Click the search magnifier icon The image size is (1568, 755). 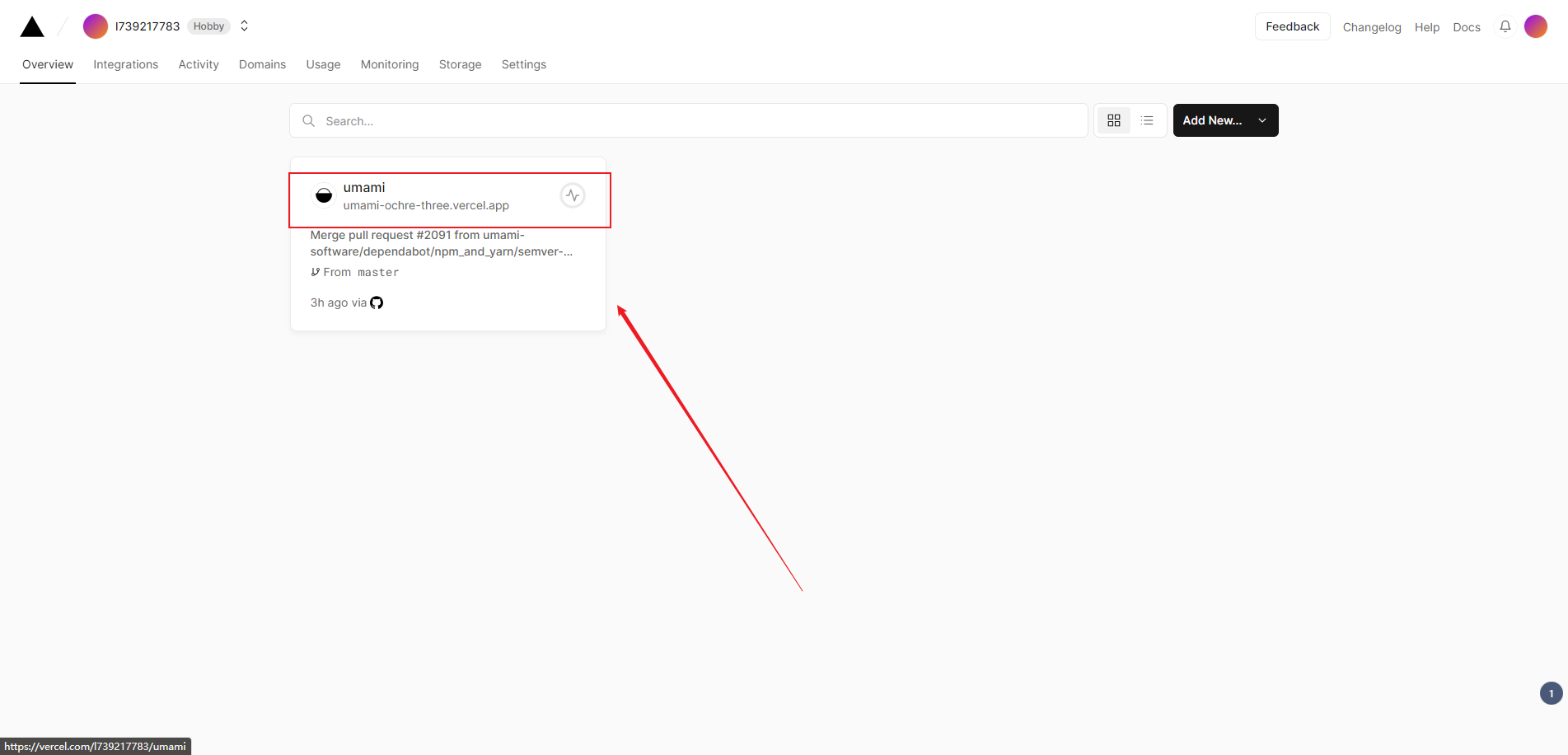pyautogui.click(x=308, y=120)
